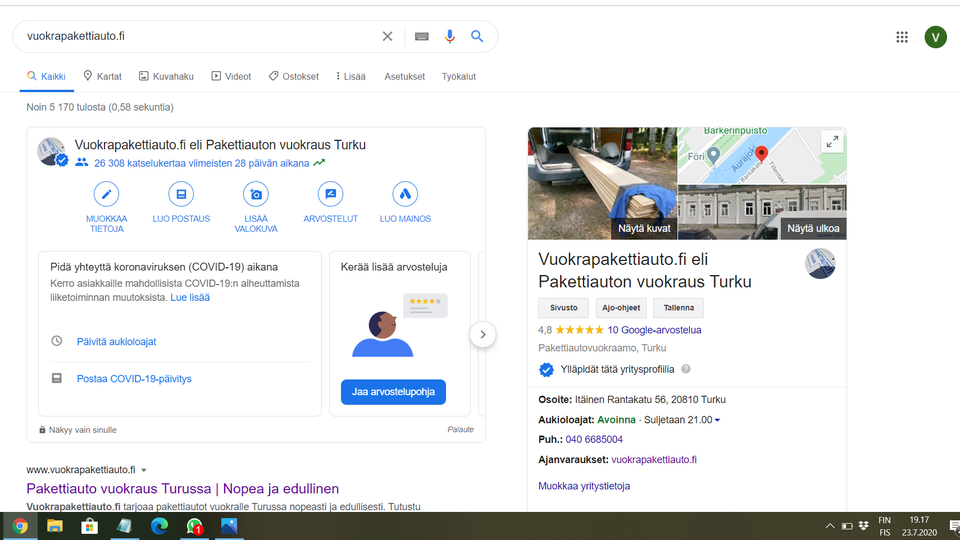Click the Sivusto button
This screenshot has height=540, width=960.
click(563, 308)
